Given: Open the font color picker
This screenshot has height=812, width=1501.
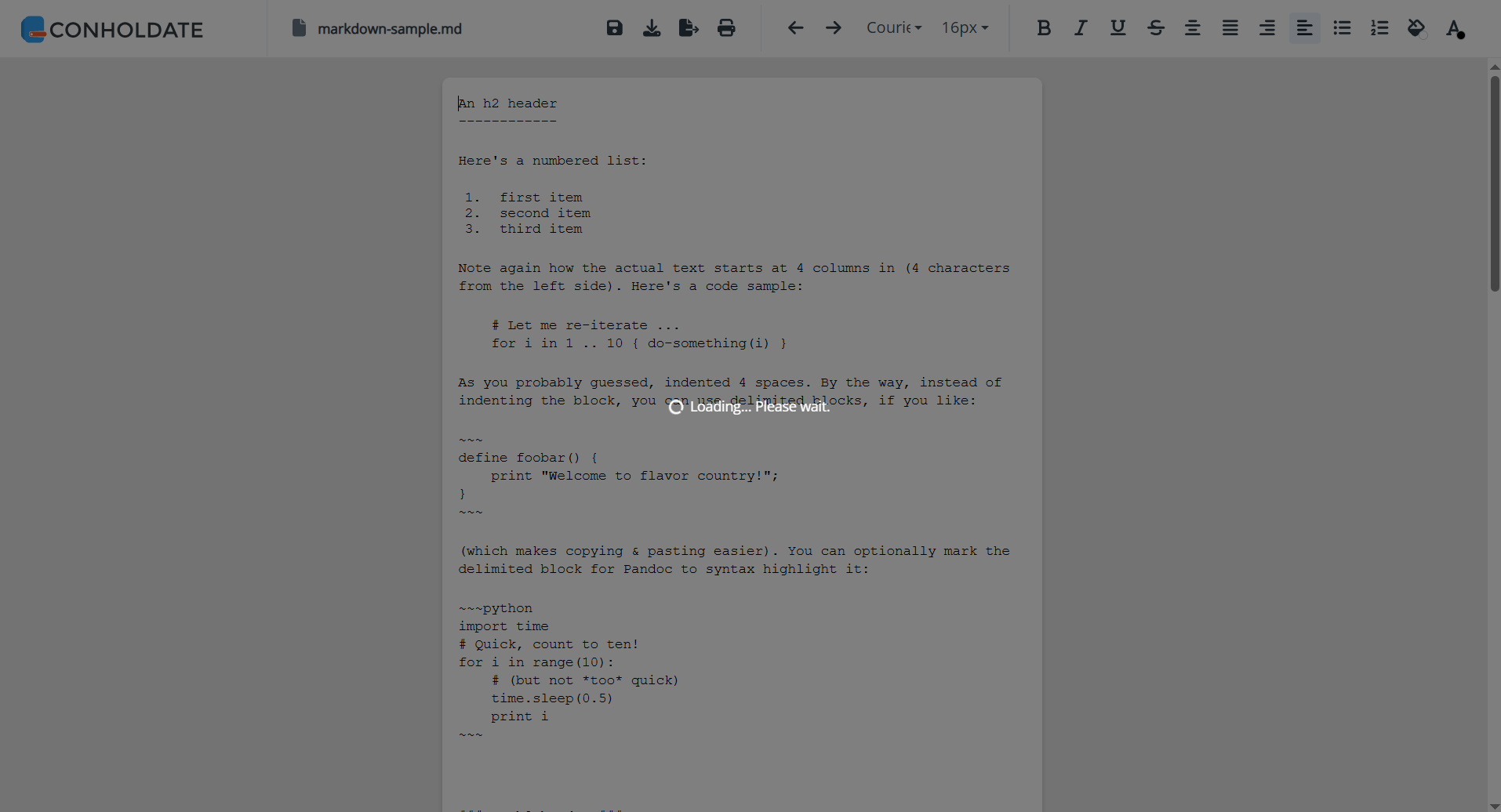Looking at the screenshot, I should [1456, 29].
